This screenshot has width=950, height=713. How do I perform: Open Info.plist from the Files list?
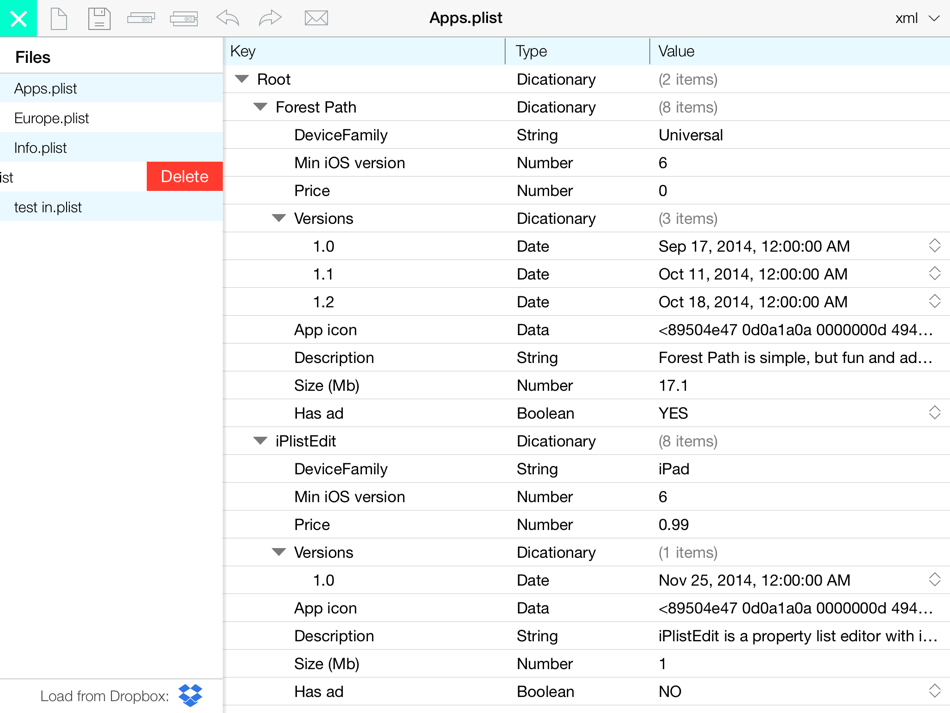point(111,148)
